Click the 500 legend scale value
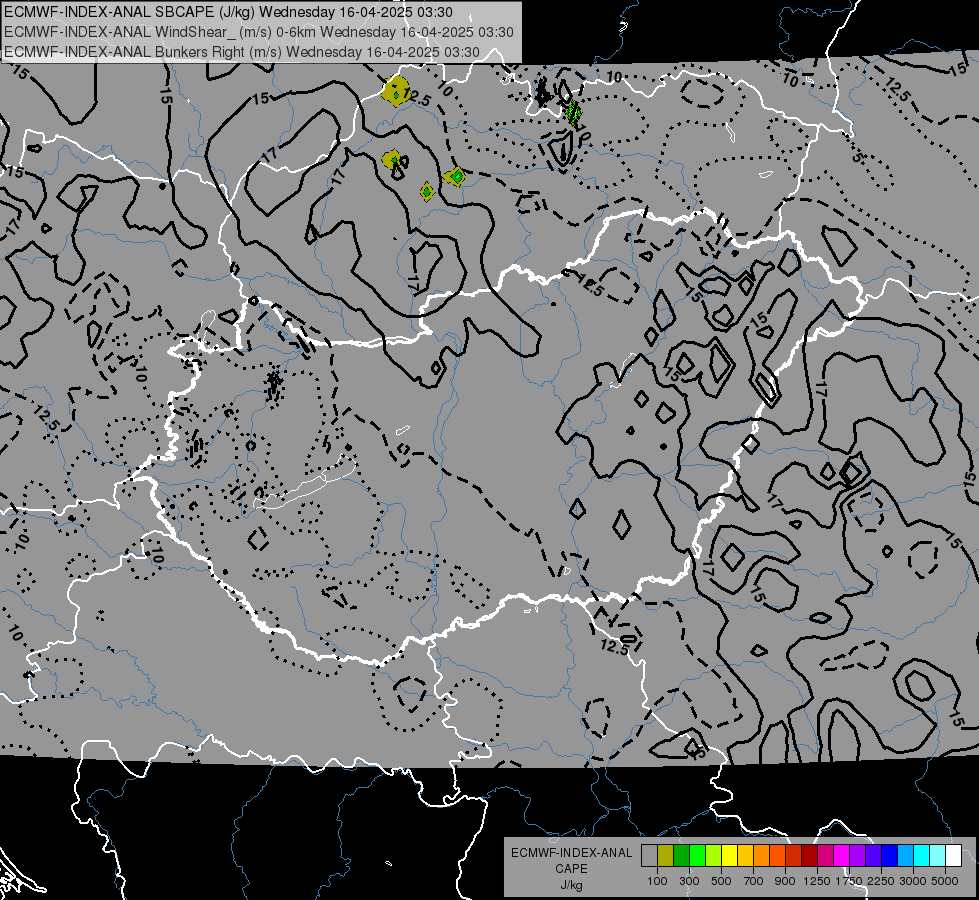This screenshot has width=979, height=900. 721,881
